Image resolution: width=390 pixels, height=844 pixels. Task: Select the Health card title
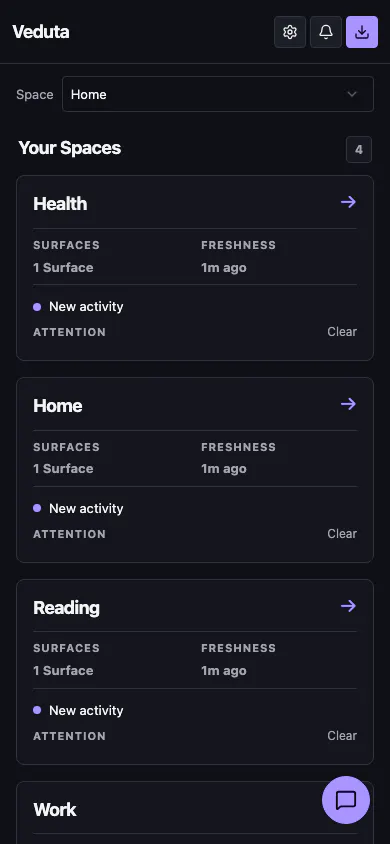pyautogui.click(x=60, y=203)
